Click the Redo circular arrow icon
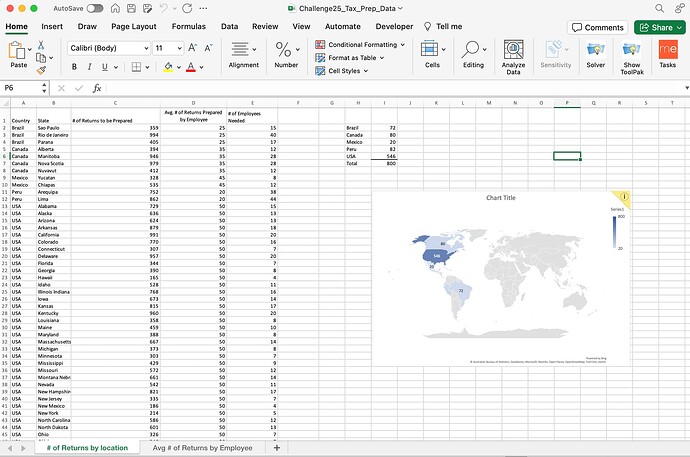 pos(187,8)
